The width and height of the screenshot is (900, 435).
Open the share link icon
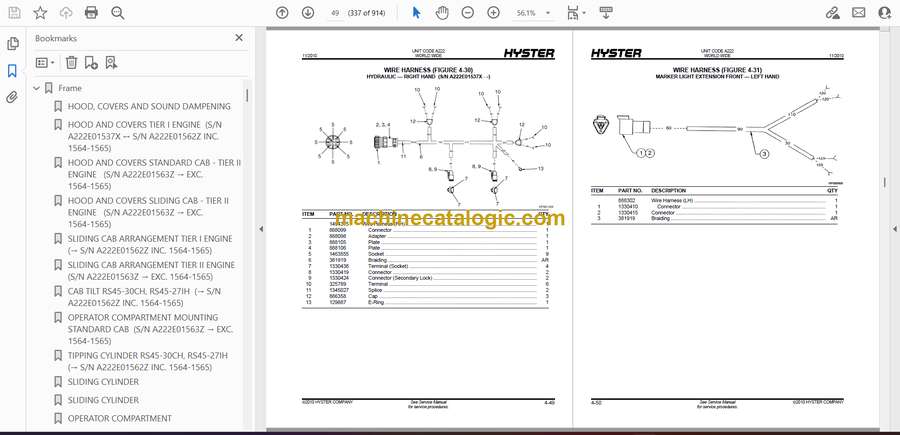[x=832, y=13]
